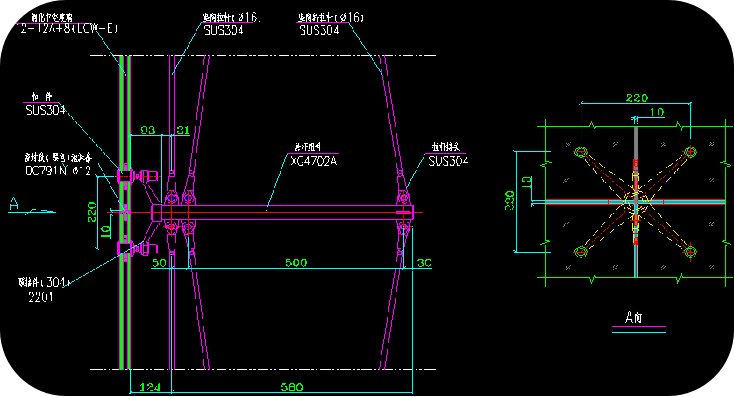Image resolution: width=735 pixels, height=397 pixels.
Task: Click the 50 dimension text
Action: pyautogui.click(x=159, y=262)
